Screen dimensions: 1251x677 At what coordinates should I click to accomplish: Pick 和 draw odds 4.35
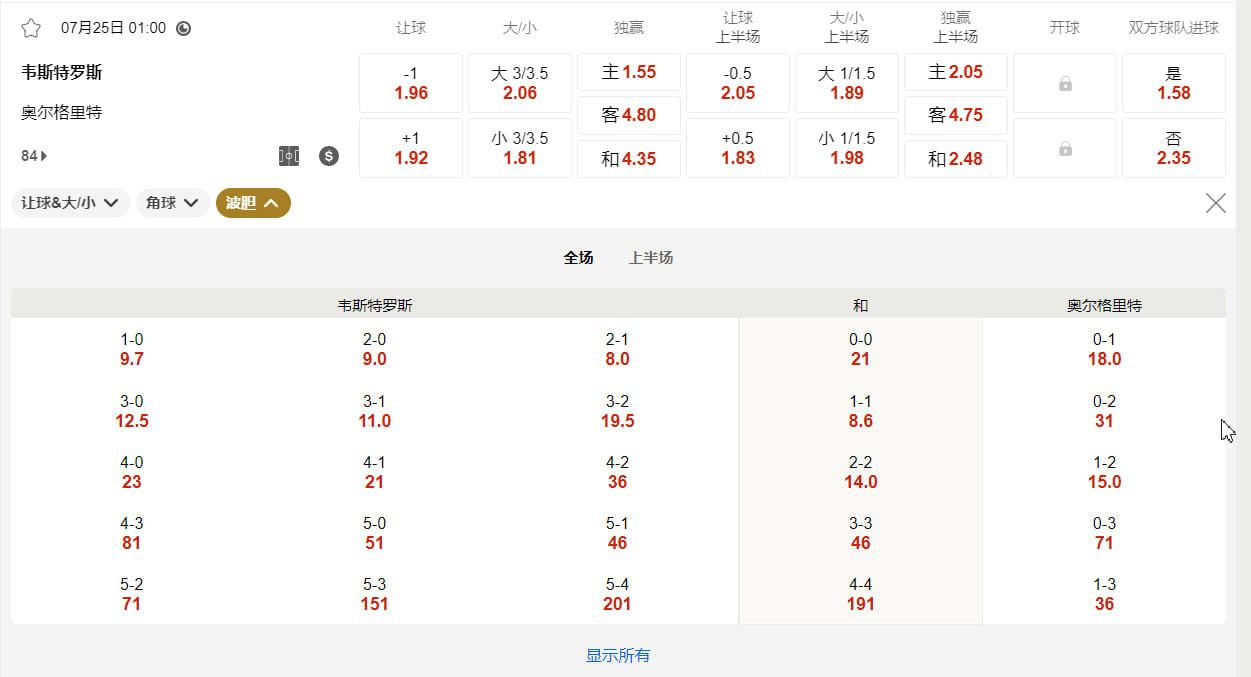coord(629,159)
